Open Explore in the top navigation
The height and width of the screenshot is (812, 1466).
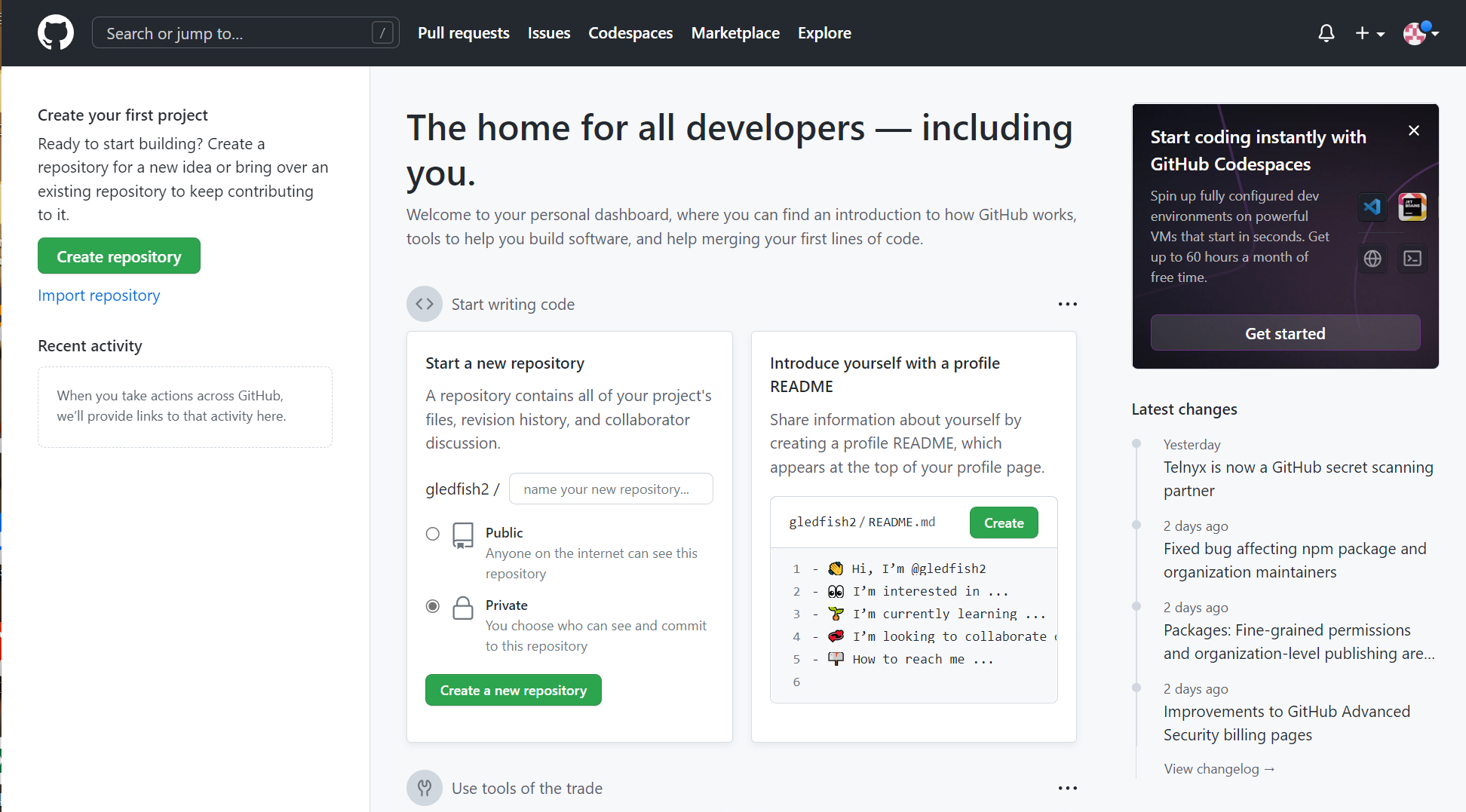[x=824, y=33]
